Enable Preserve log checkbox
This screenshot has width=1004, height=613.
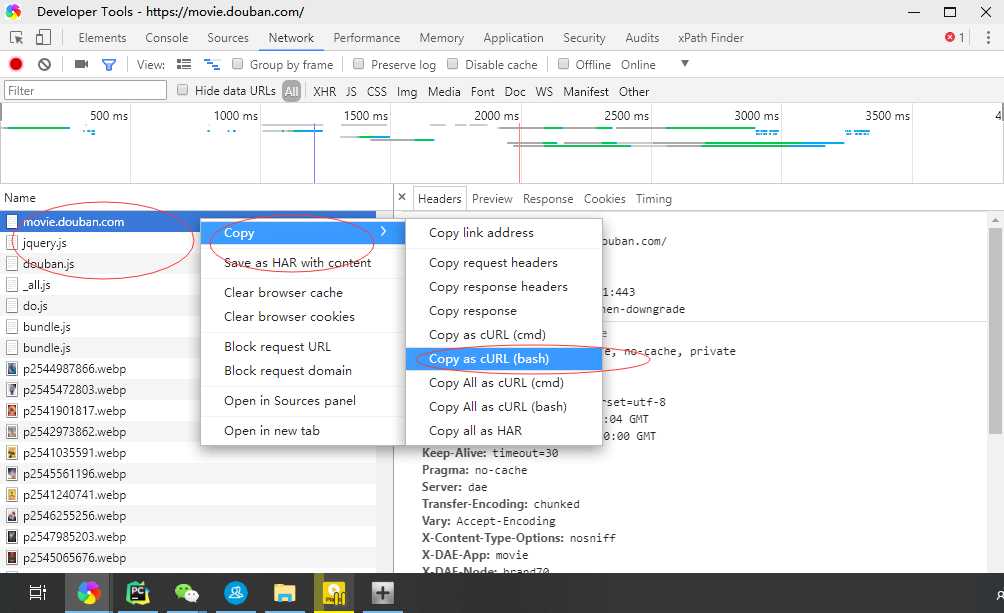[x=359, y=63]
